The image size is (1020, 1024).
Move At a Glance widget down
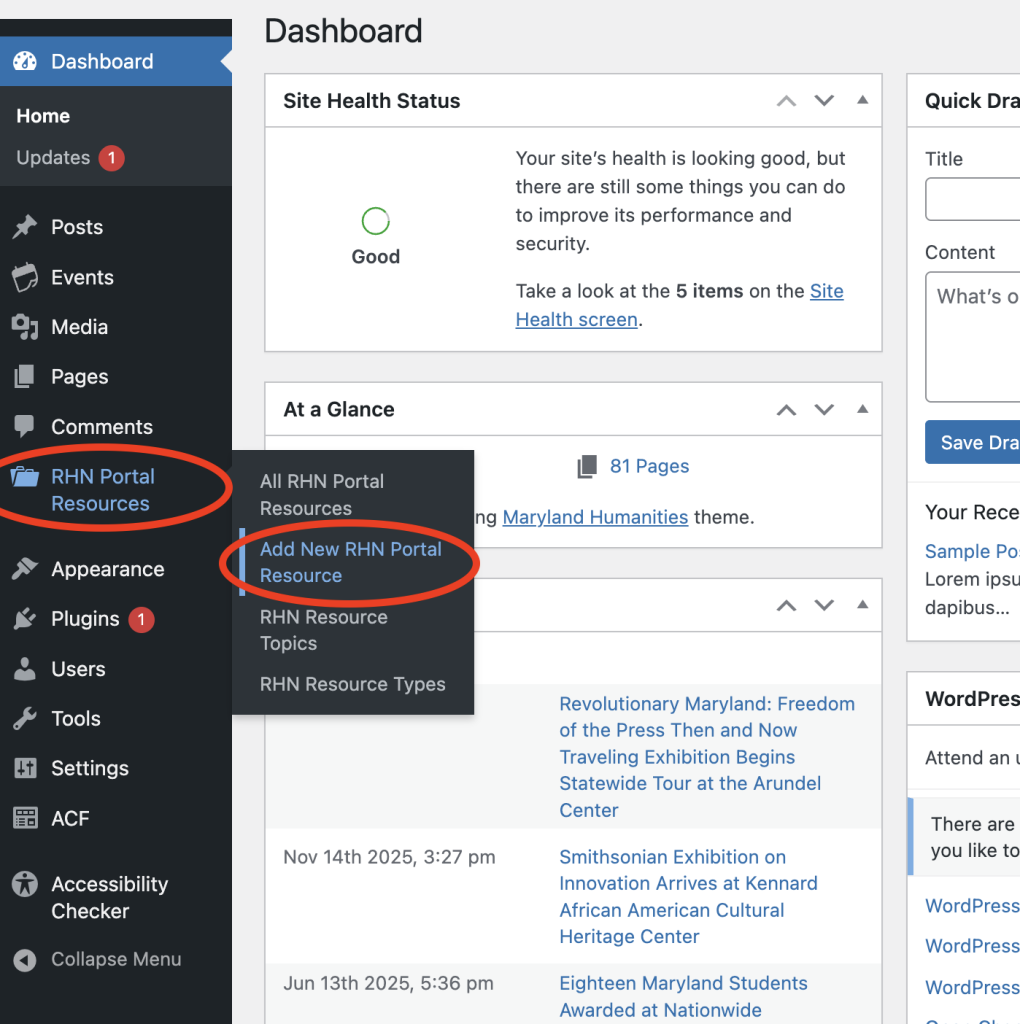pos(824,409)
